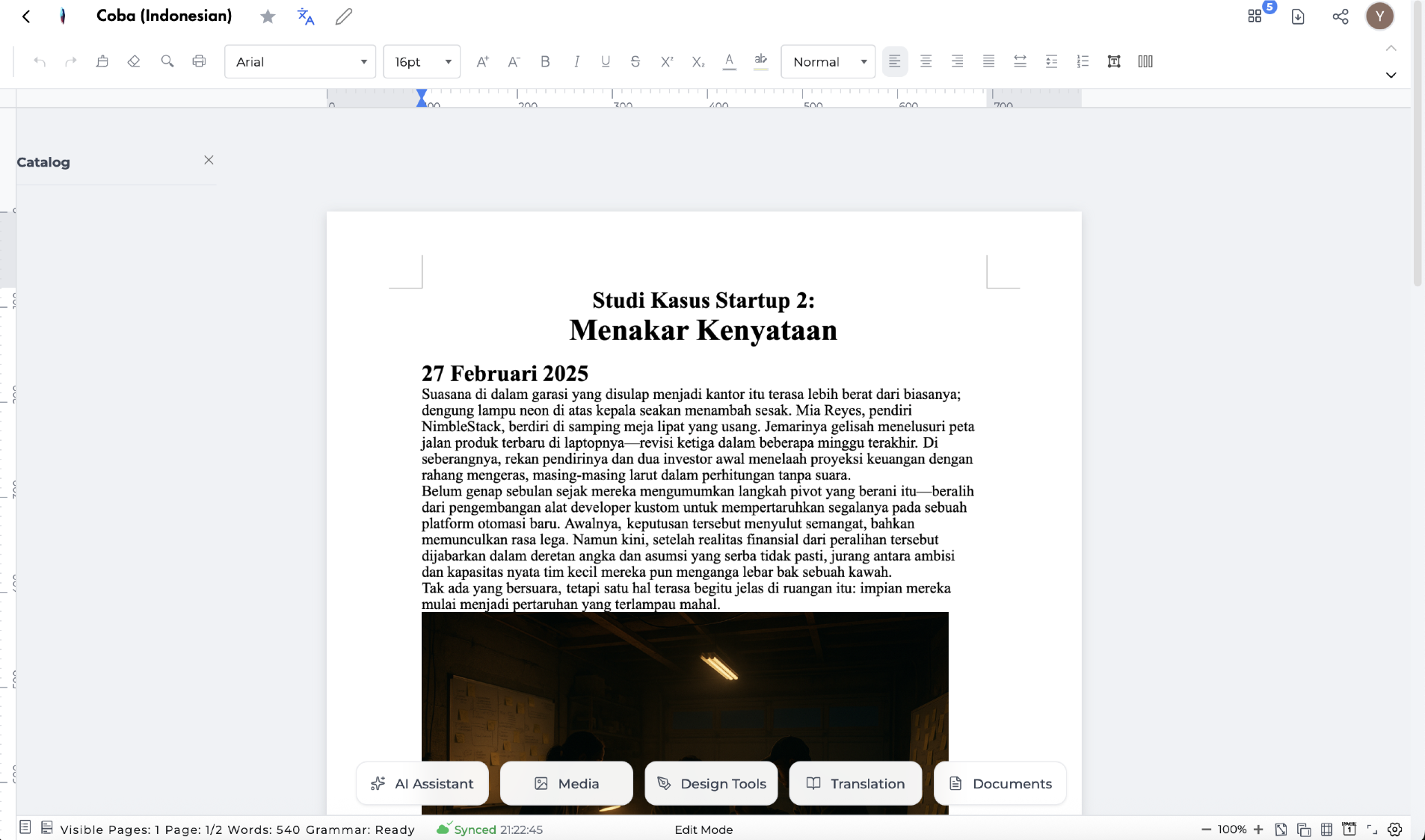This screenshot has height=840, width=1425.
Task: Open the text highlight color picker
Action: click(x=760, y=61)
